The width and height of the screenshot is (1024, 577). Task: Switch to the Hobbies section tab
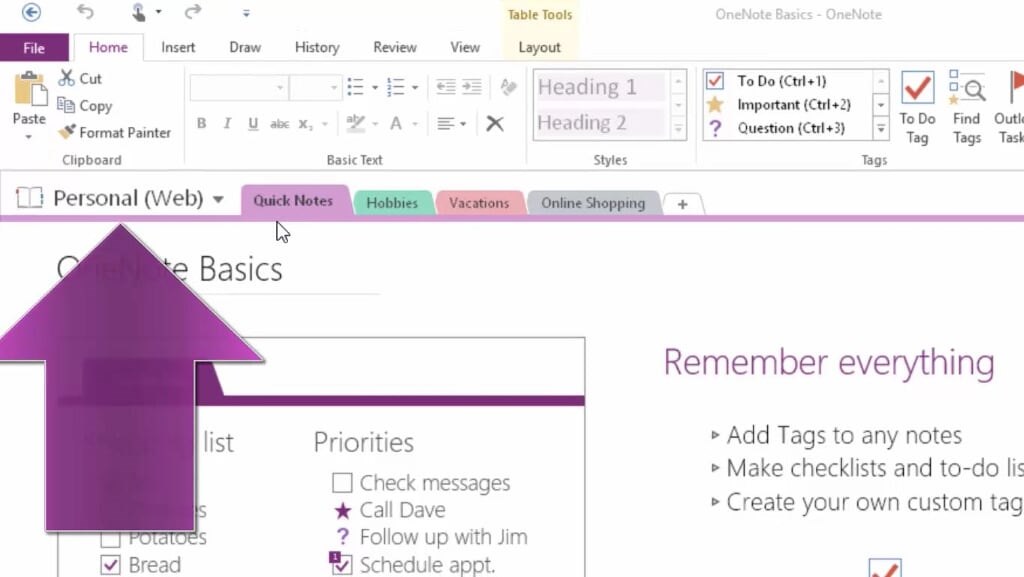pos(393,202)
